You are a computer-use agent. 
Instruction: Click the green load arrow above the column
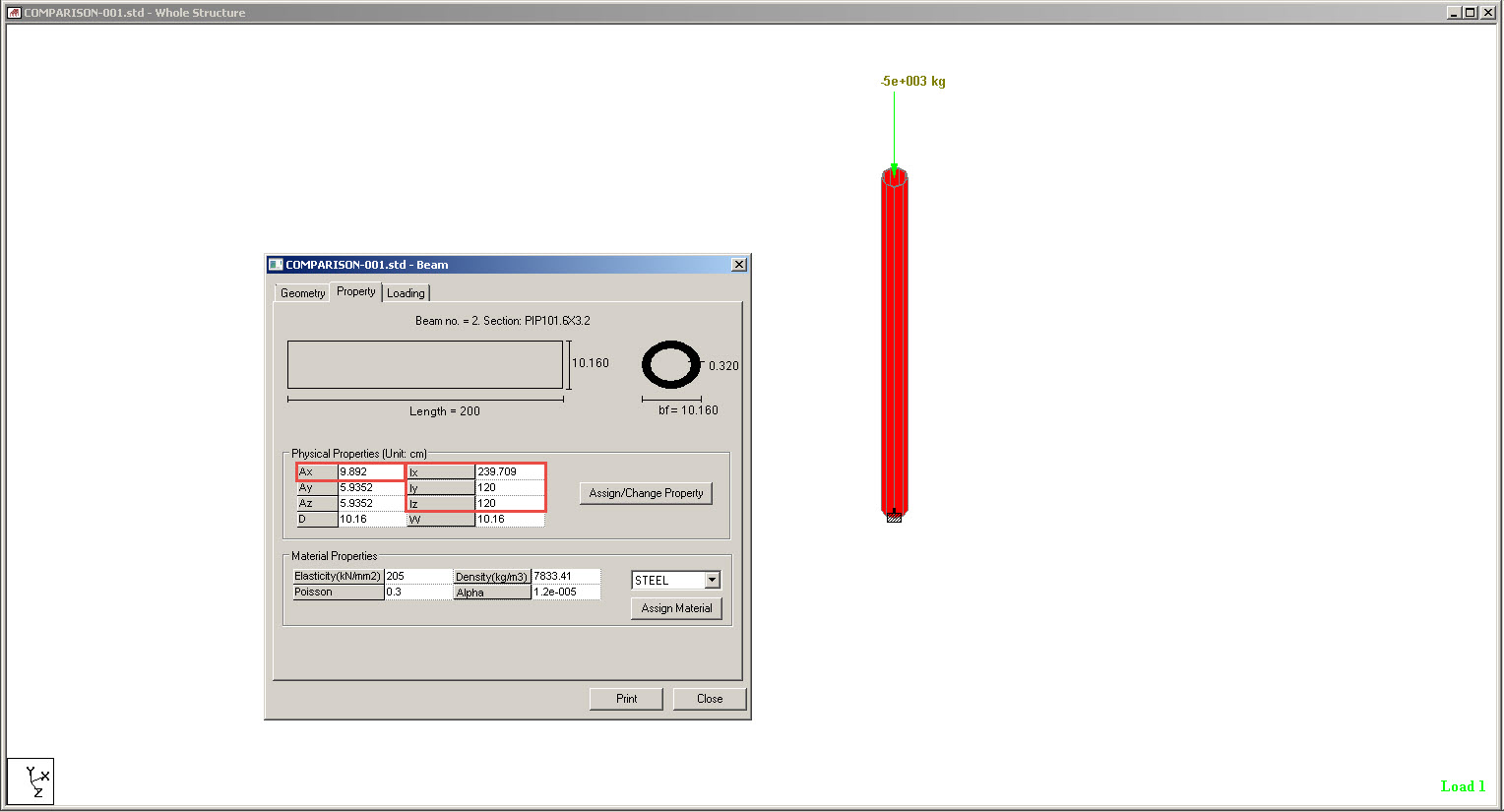pos(894,130)
